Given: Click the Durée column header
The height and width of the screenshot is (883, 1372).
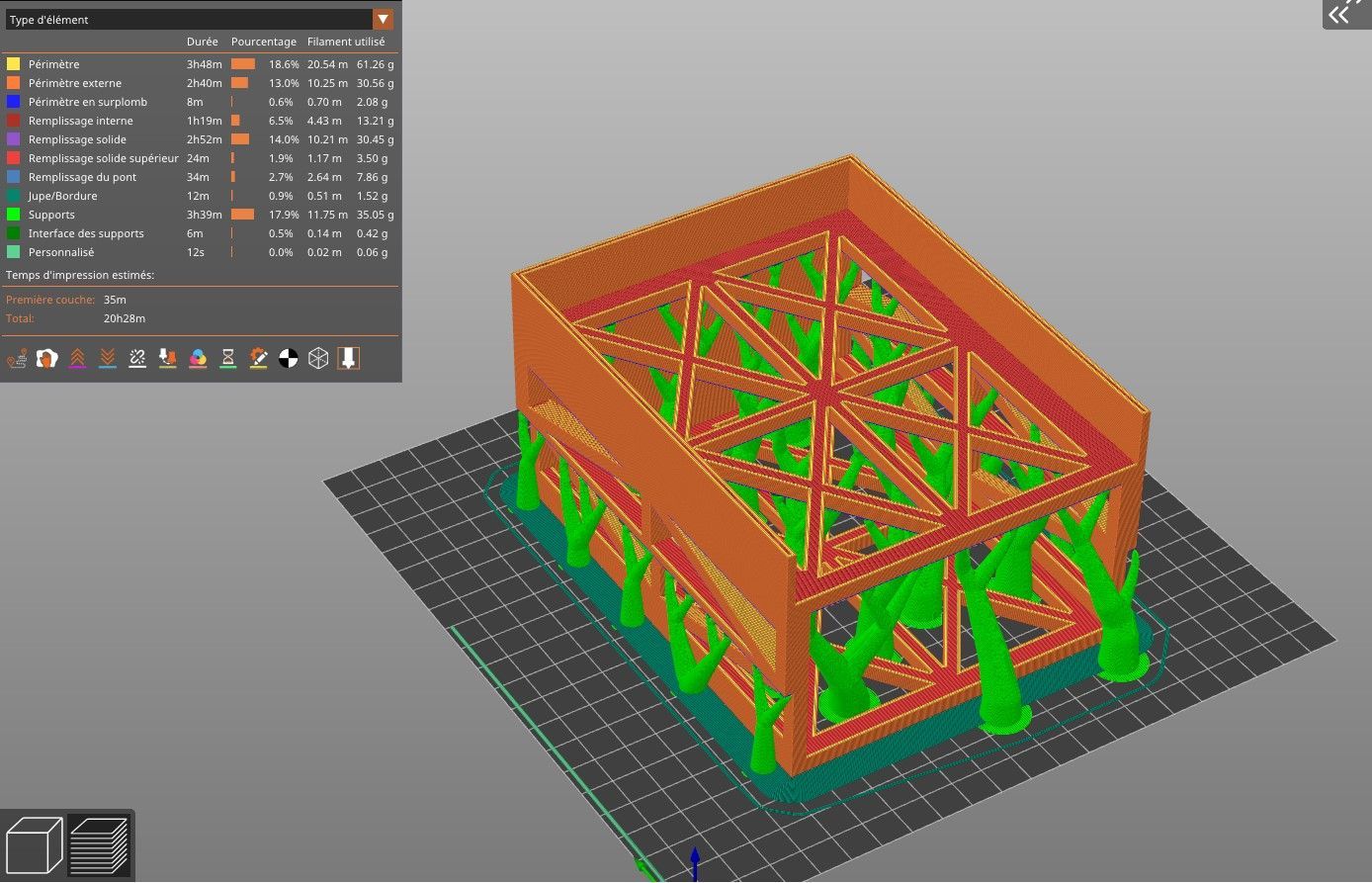Looking at the screenshot, I should point(203,42).
